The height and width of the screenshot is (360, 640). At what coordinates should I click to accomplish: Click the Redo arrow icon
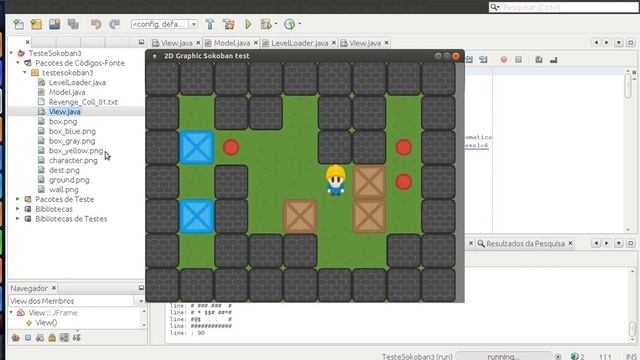point(114,24)
